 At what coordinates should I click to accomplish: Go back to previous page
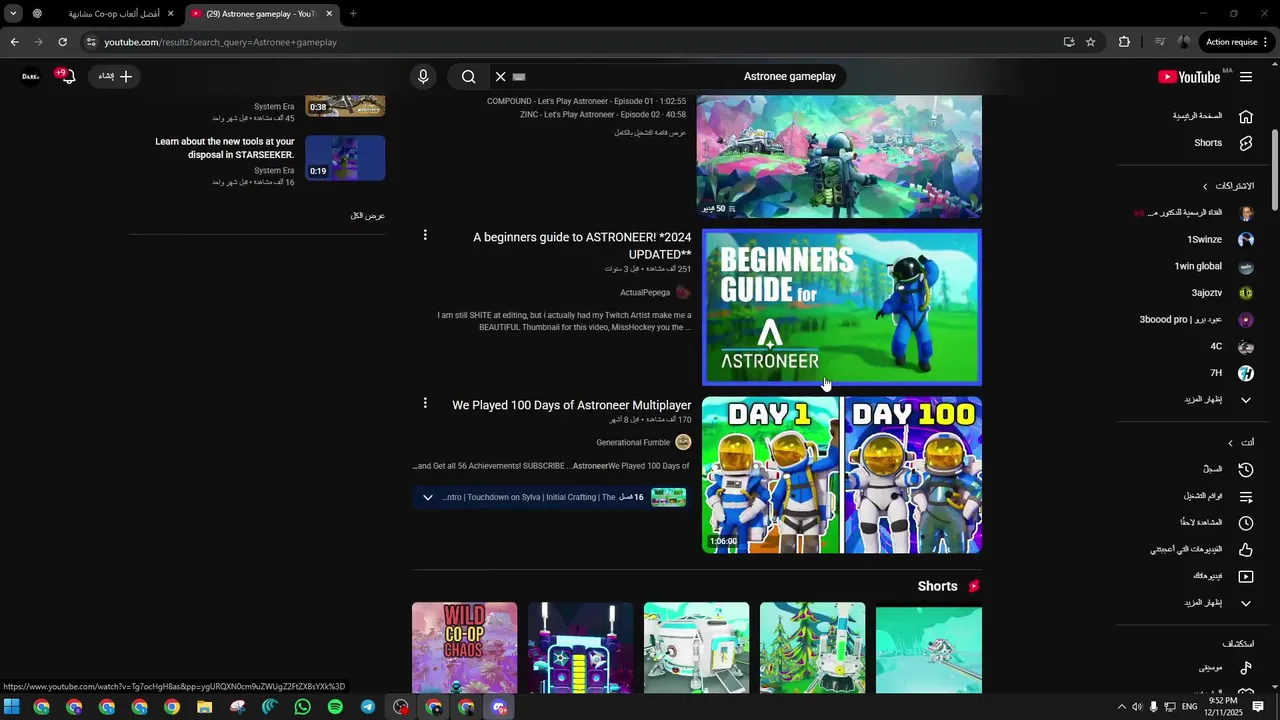pyautogui.click(x=14, y=42)
